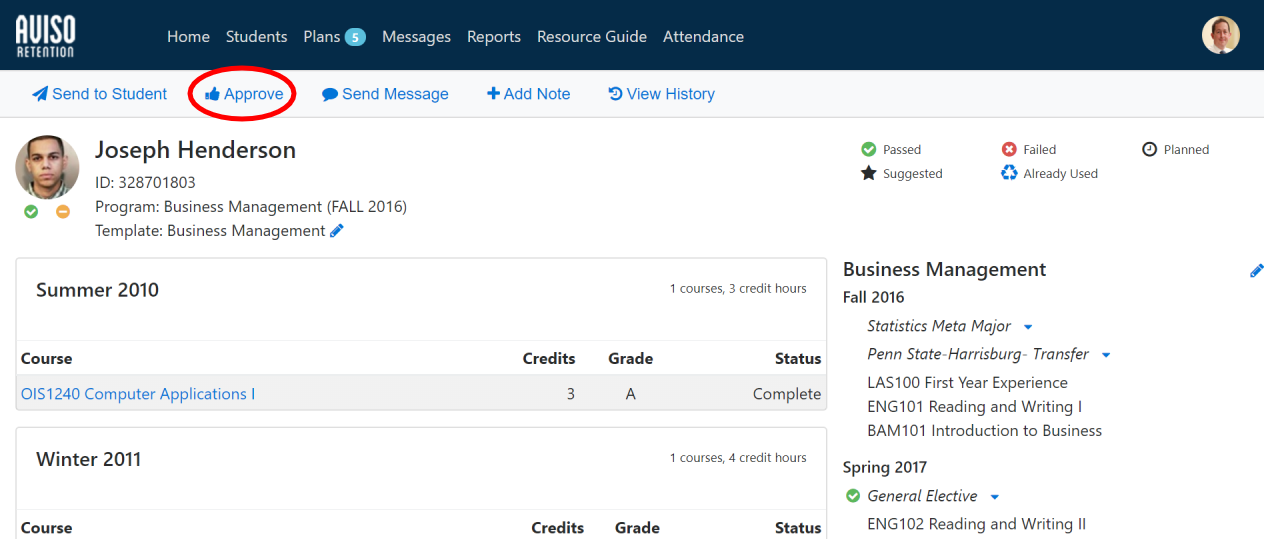Viewport: 1264px width, 539px height.
Task: Click the Aviso Retention logo
Action: 45,36
